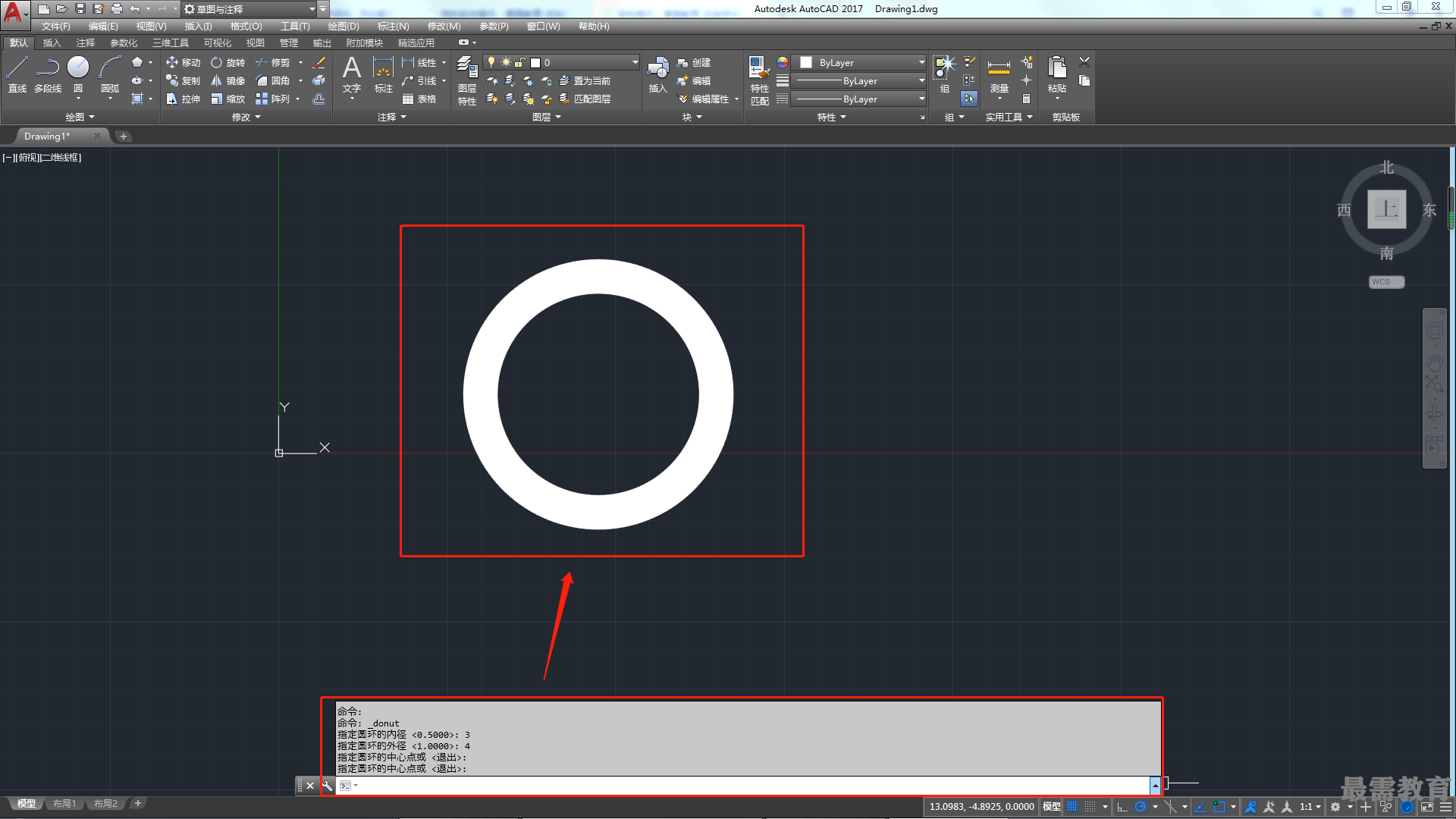This screenshot has height=819, width=1456.
Task: Select the Line (直线) drawing tool
Action: pyautogui.click(x=17, y=74)
